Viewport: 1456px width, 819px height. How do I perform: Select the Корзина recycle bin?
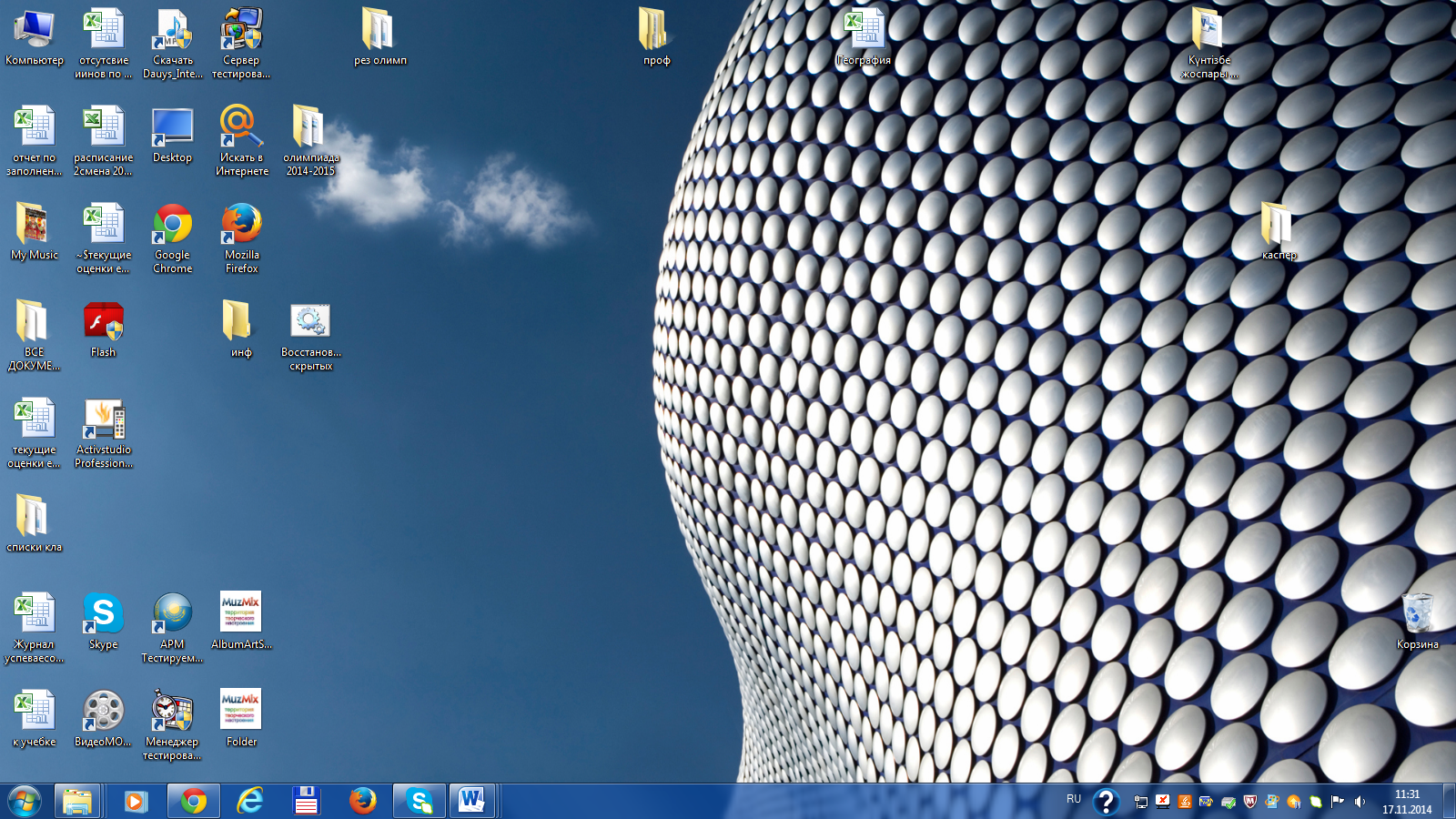click(1417, 622)
